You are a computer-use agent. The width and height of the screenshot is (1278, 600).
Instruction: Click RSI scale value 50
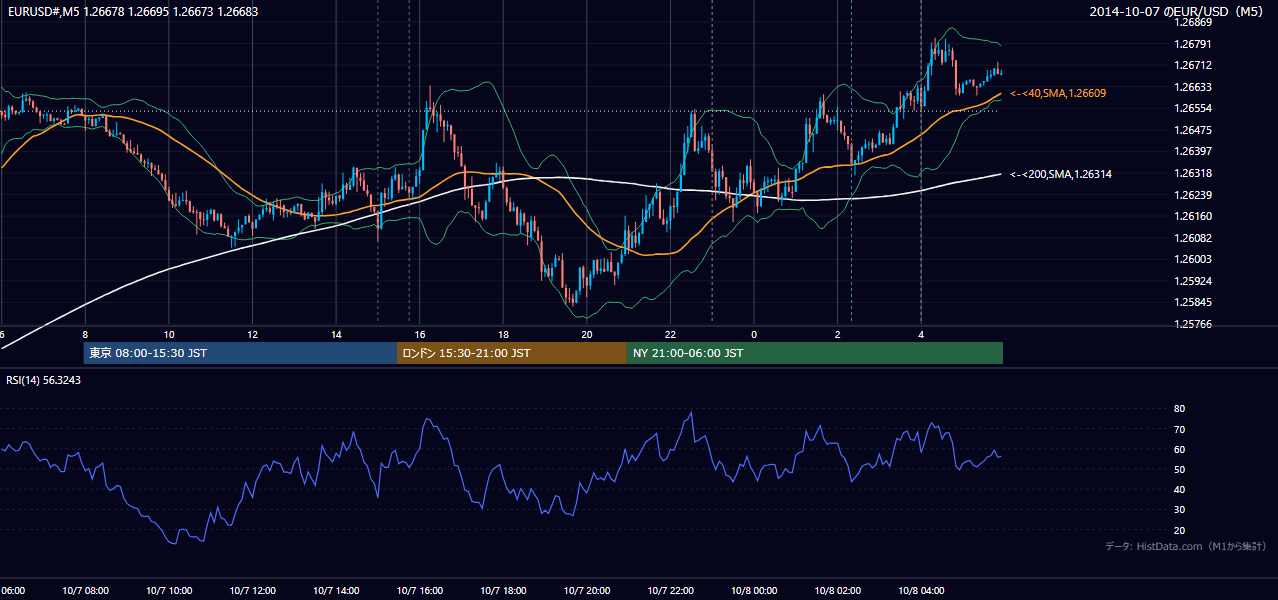click(1179, 469)
